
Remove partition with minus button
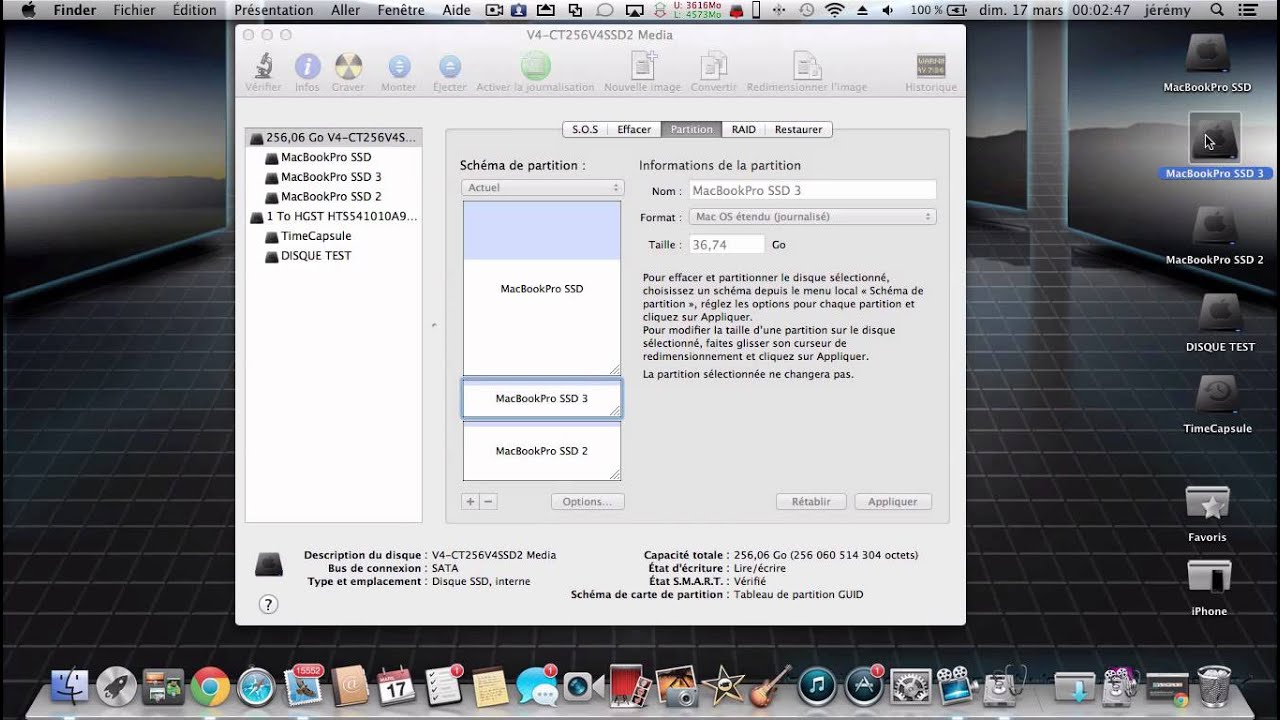488,502
